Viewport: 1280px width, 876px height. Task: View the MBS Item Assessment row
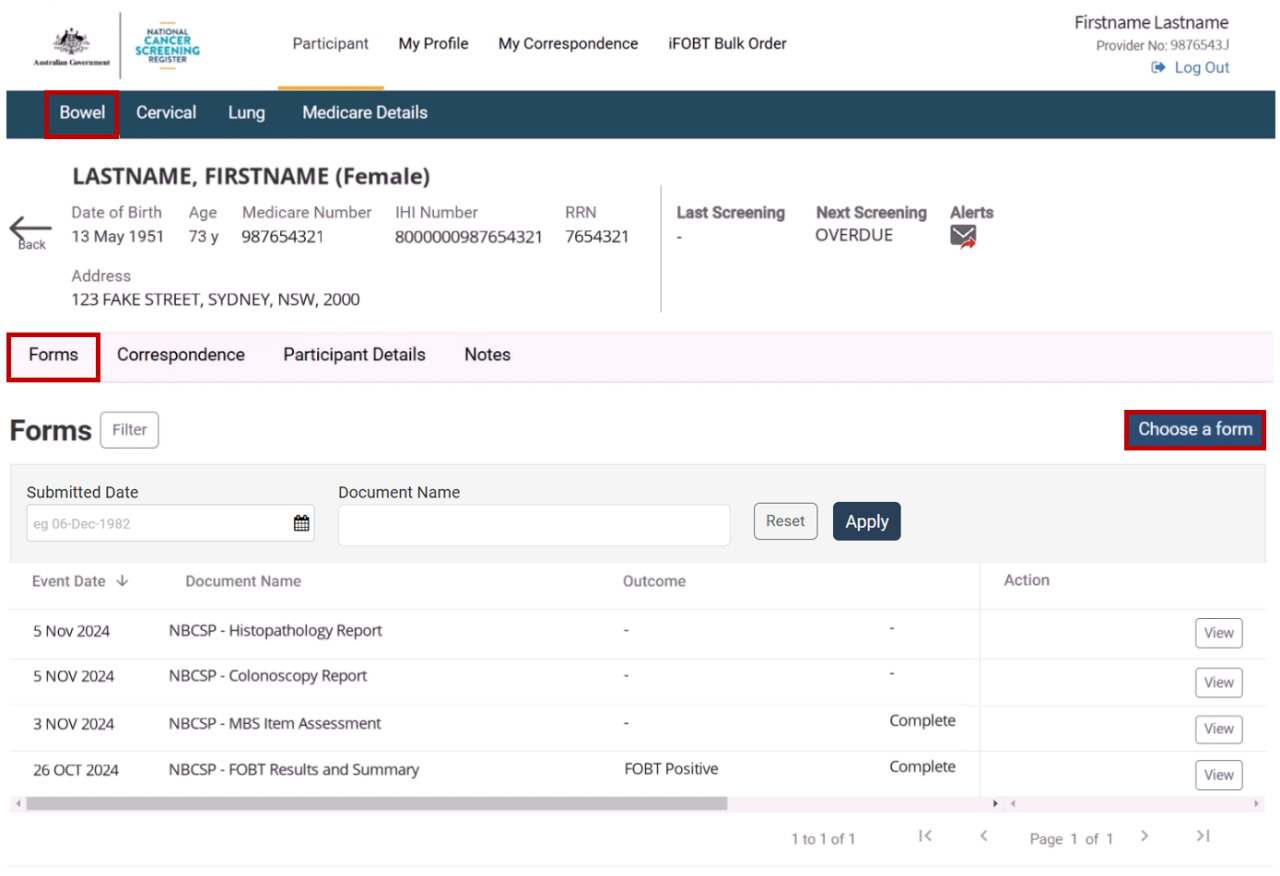pos(1218,729)
